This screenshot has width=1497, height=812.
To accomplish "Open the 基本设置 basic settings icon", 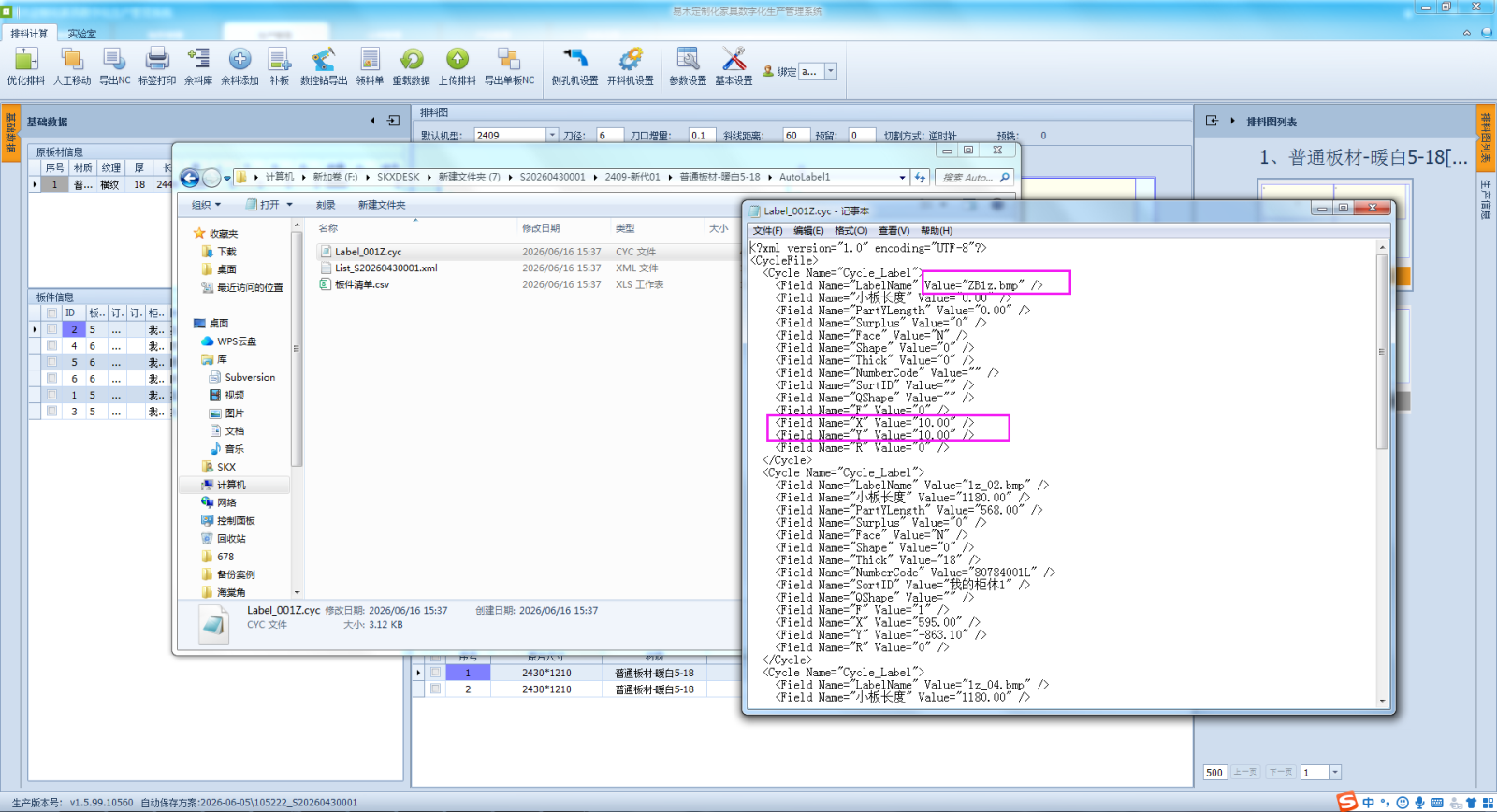I will [734, 66].
